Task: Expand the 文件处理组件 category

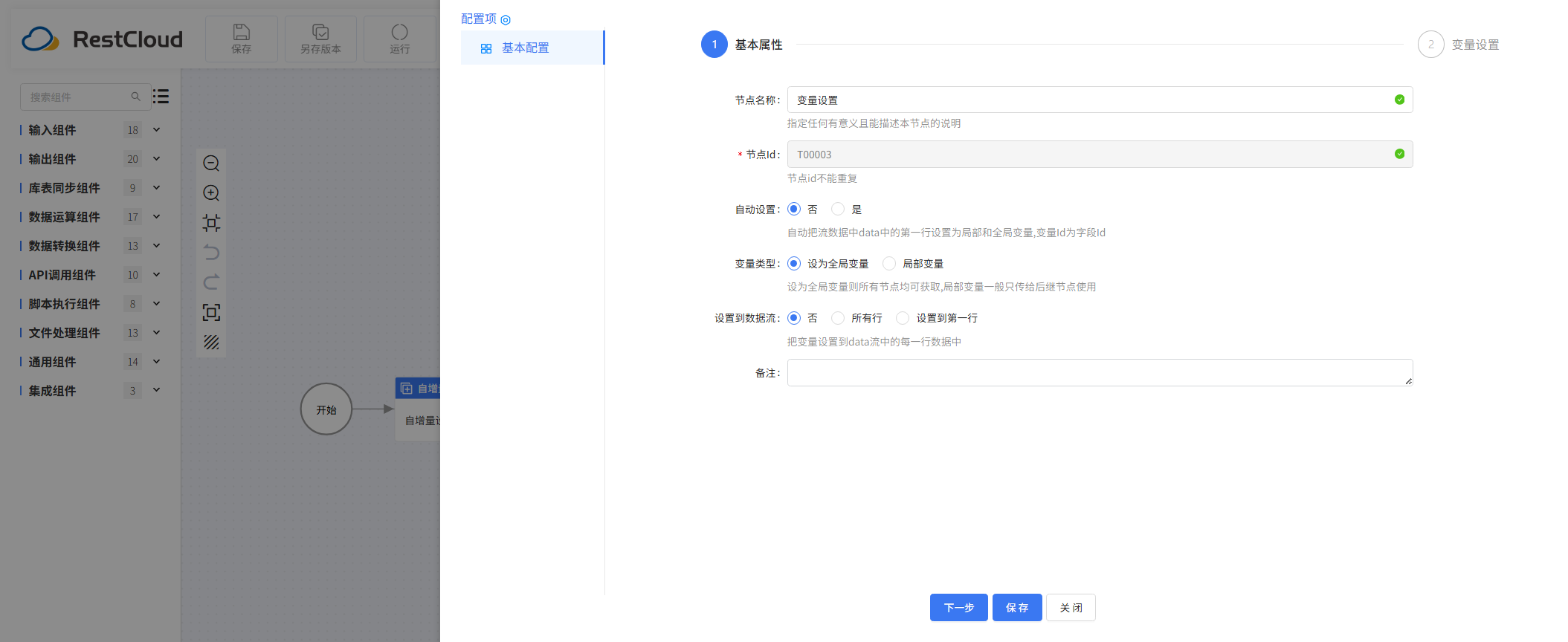Action: point(156,333)
